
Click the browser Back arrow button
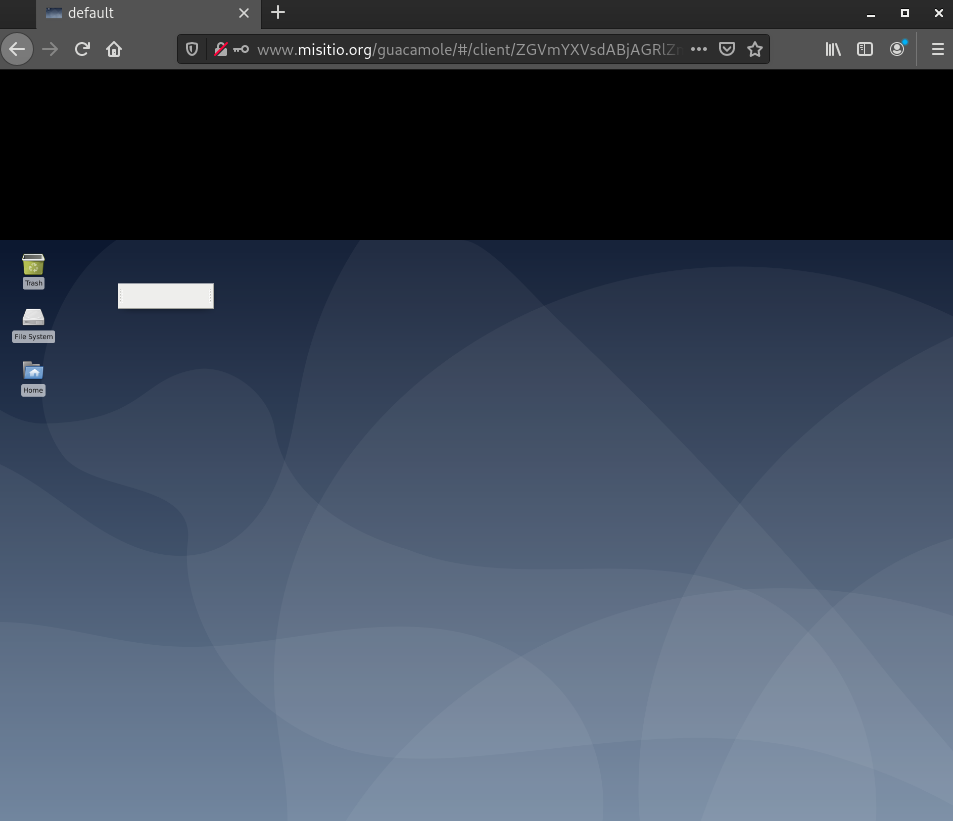17,49
